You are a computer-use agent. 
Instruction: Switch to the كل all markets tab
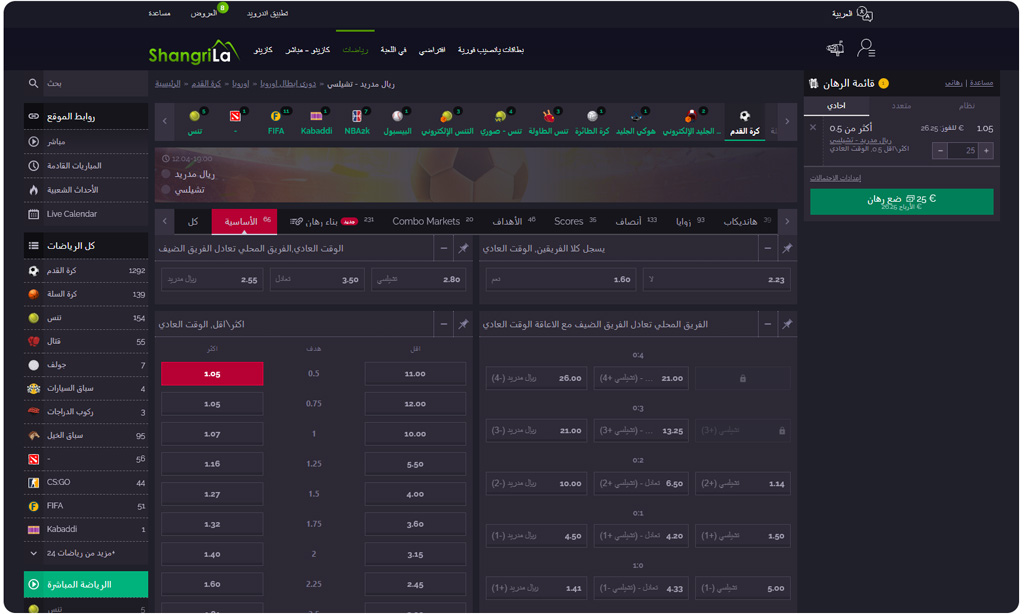point(193,221)
